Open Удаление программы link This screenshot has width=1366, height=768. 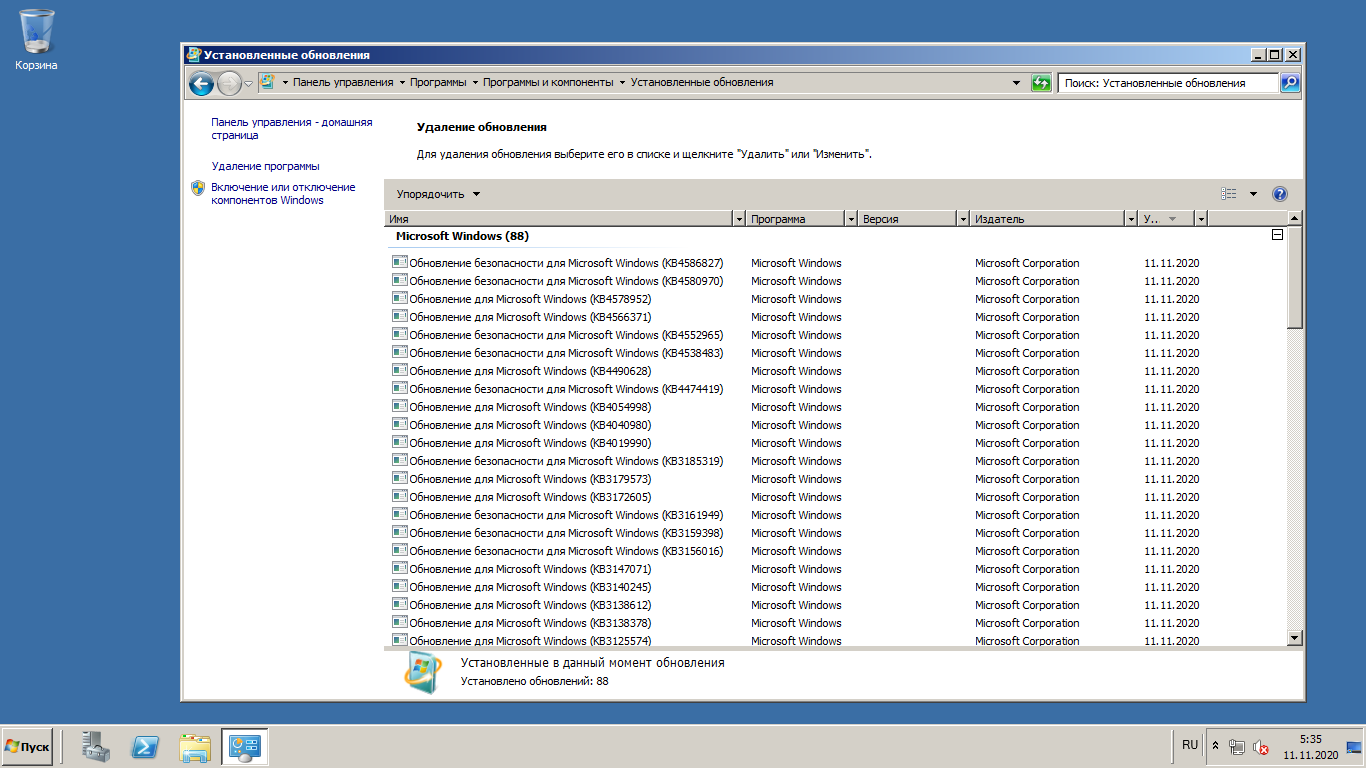[x=265, y=166]
